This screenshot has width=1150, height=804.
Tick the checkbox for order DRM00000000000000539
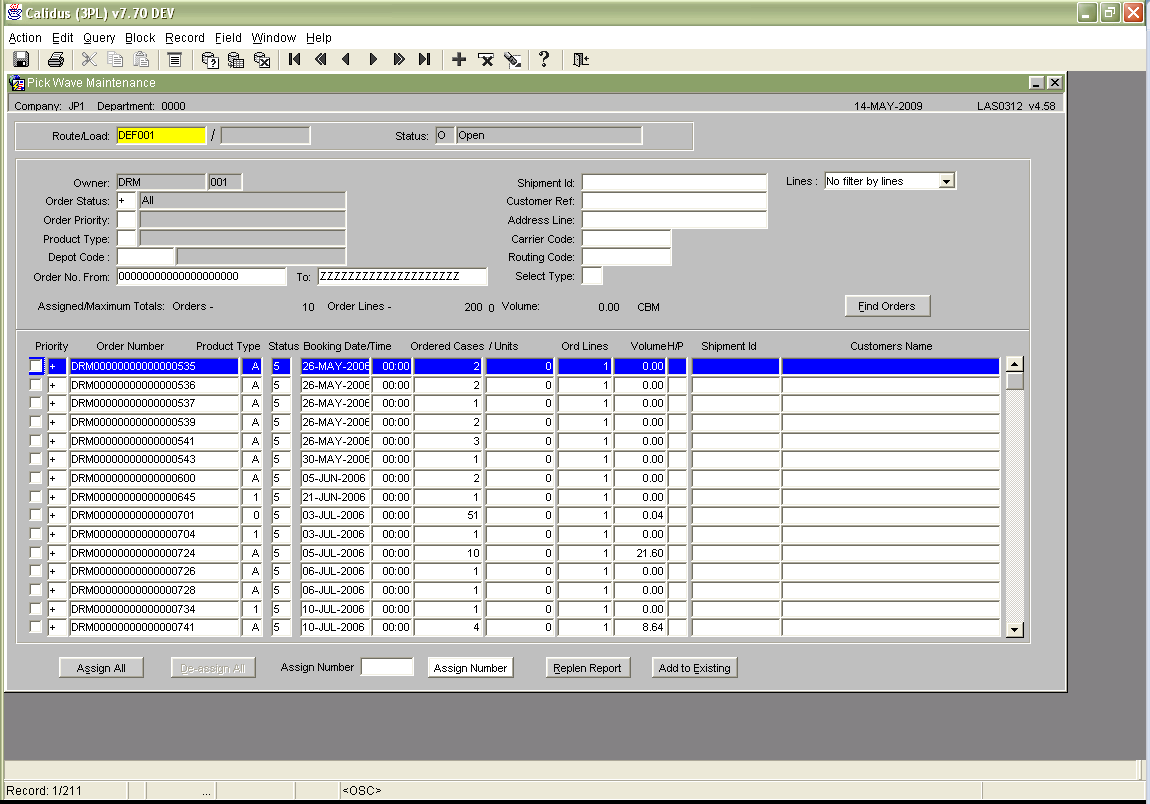36,422
